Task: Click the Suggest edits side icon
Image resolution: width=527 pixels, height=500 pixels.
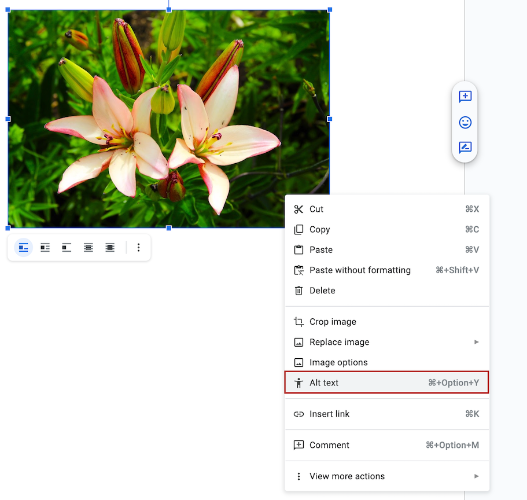Action: click(x=465, y=148)
